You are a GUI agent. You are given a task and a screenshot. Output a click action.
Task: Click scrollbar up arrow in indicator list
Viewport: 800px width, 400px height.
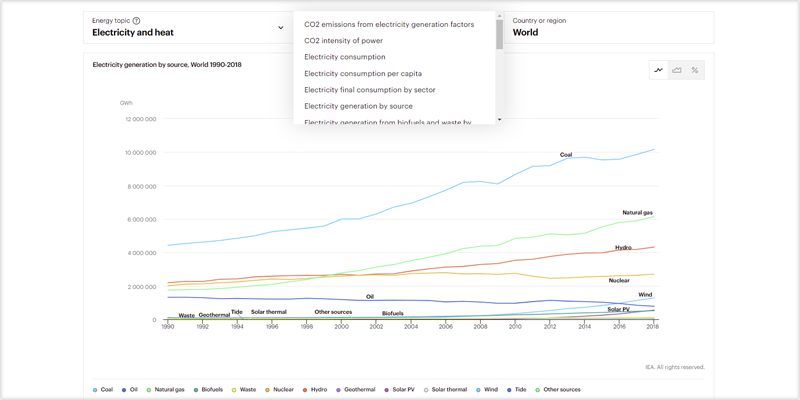499,16
